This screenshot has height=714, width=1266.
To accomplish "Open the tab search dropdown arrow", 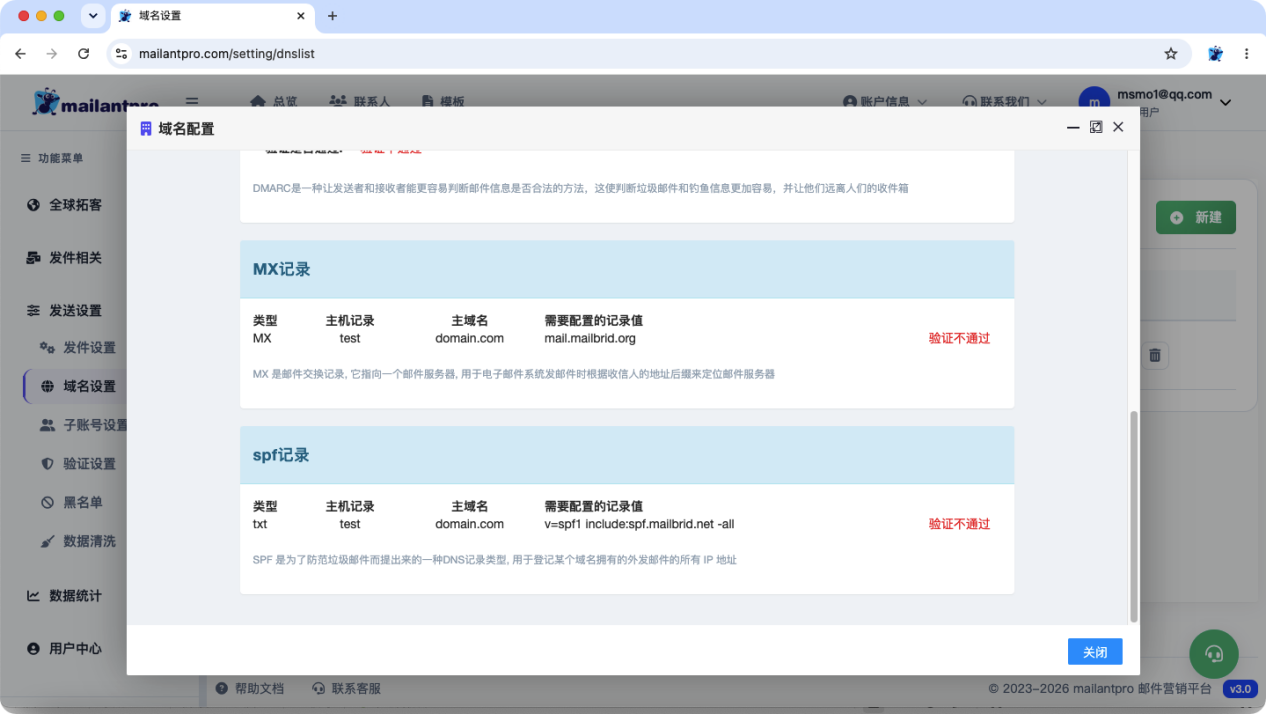I will point(93,16).
